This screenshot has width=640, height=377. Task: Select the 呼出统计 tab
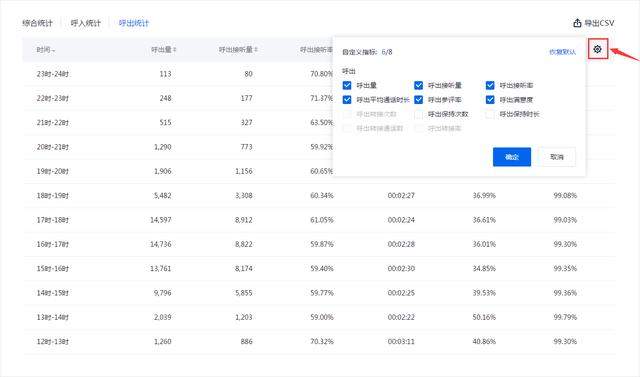tap(134, 23)
